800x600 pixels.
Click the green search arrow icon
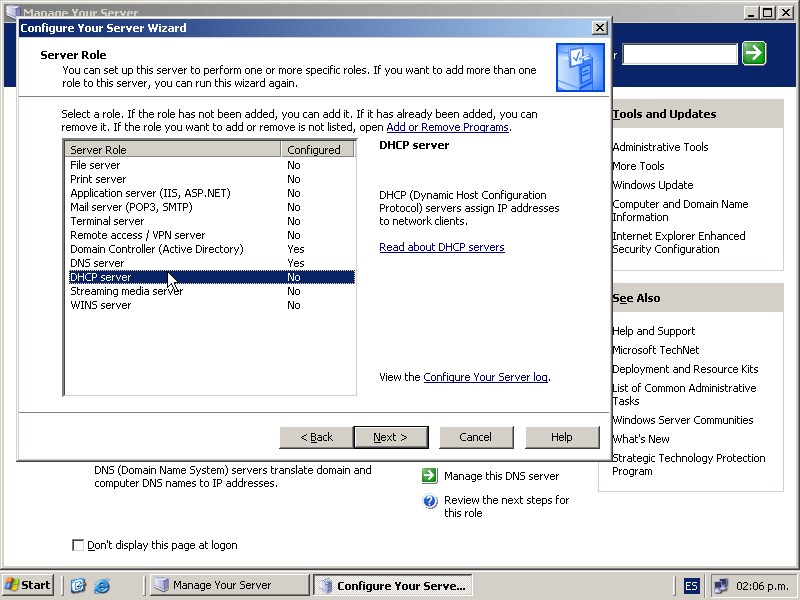tap(754, 53)
